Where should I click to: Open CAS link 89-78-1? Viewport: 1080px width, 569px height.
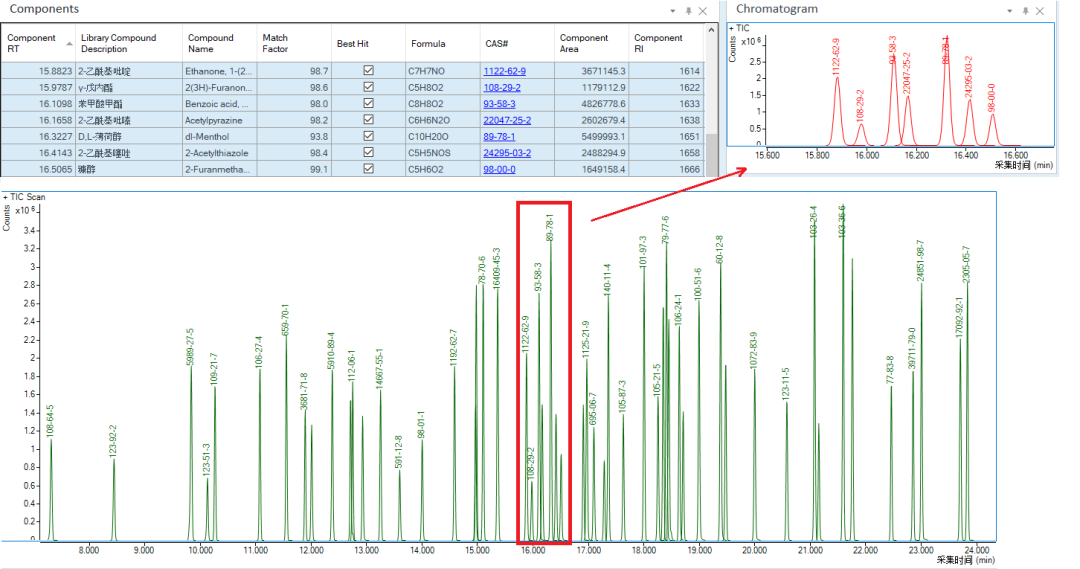click(499, 136)
